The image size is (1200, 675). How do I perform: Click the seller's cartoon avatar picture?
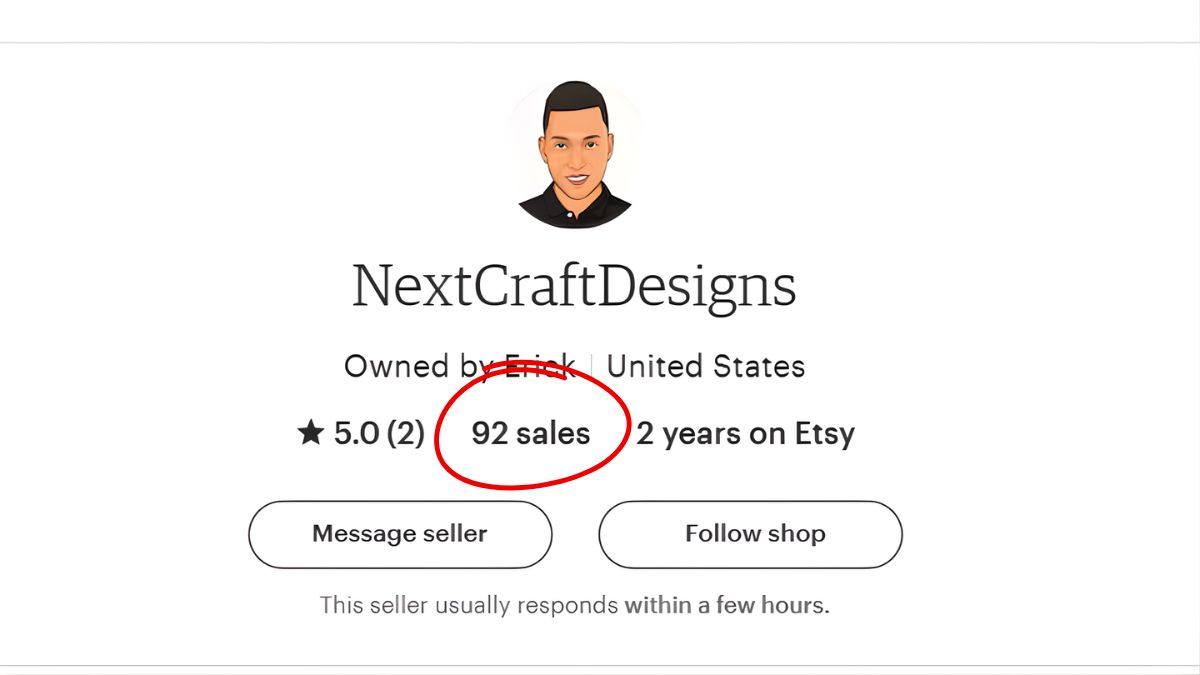click(575, 154)
